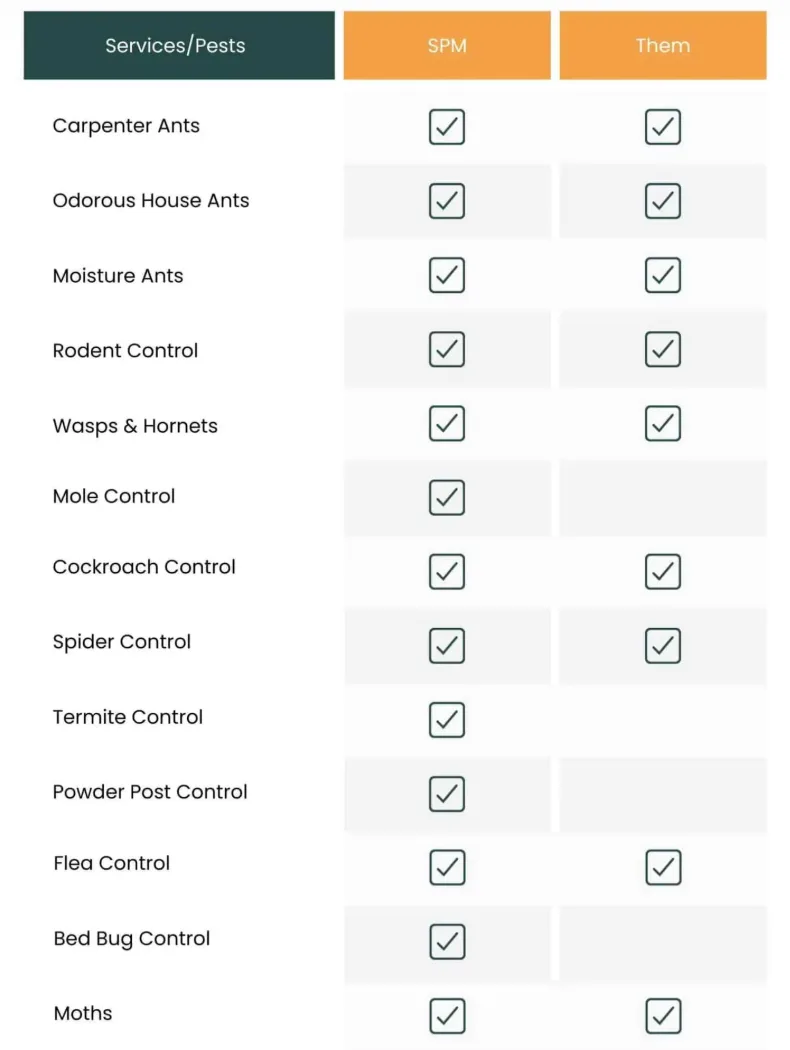Screen dimensions: 790x1050
Task: Click the Termite Control label
Action: (x=127, y=717)
